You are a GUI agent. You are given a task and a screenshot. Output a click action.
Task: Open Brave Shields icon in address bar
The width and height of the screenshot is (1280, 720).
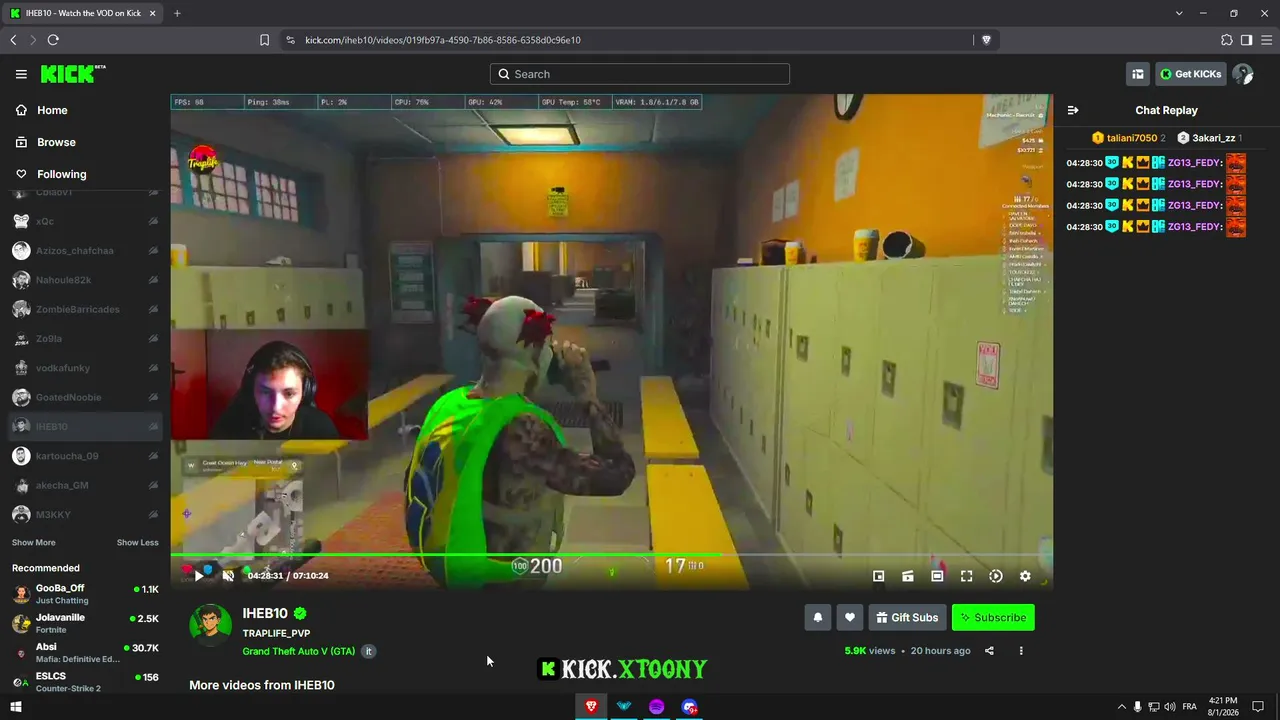pos(986,40)
